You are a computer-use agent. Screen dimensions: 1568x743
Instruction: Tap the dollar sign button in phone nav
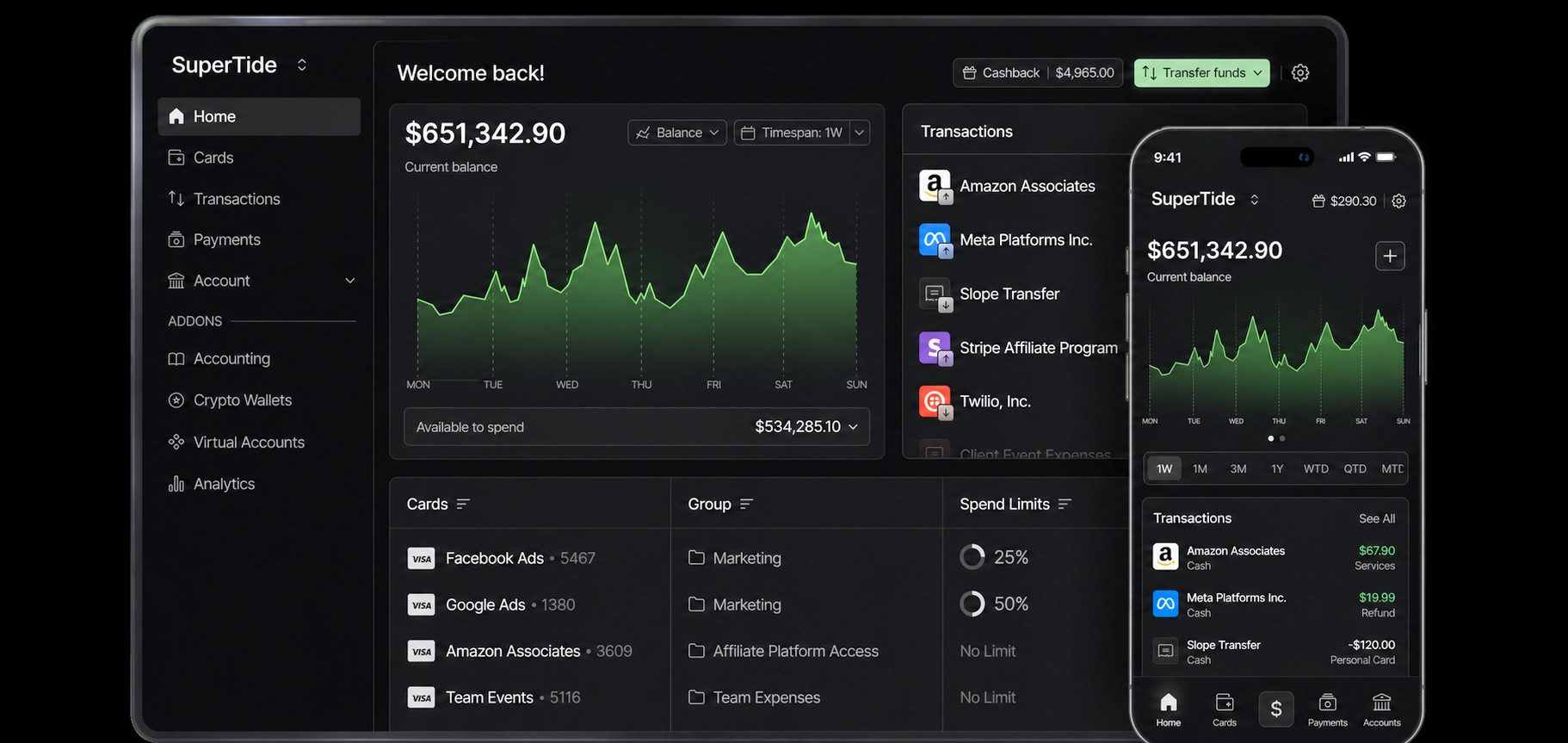point(1276,709)
